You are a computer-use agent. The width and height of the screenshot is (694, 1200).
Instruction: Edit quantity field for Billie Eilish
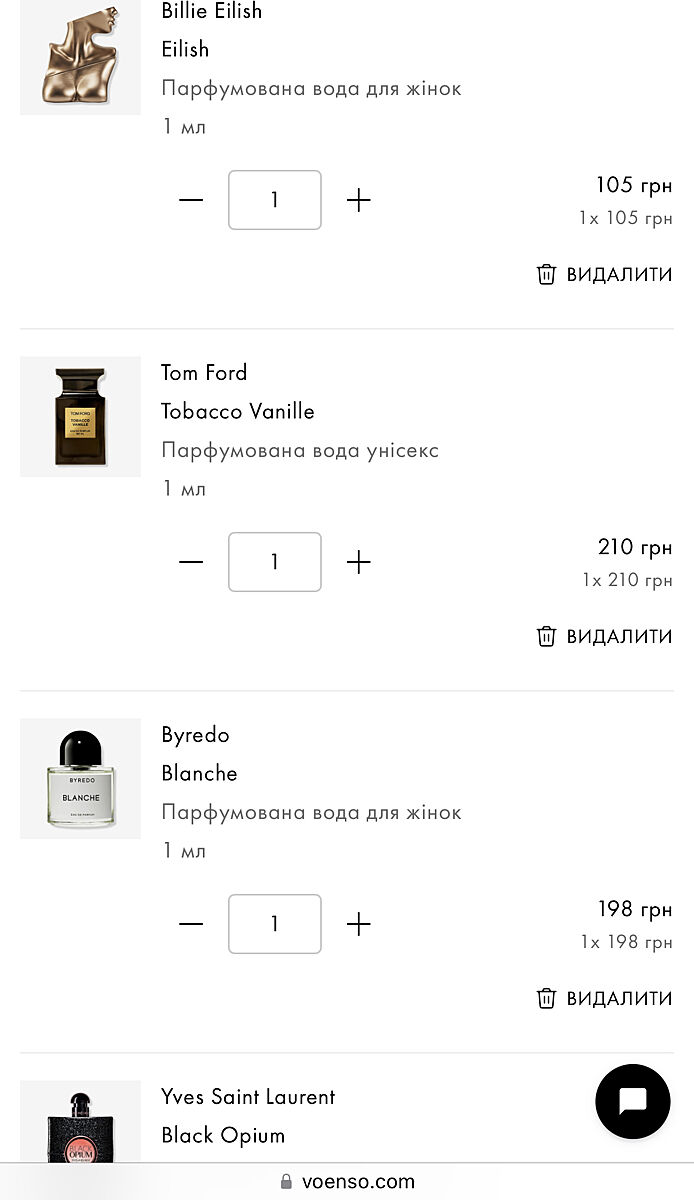(275, 200)
